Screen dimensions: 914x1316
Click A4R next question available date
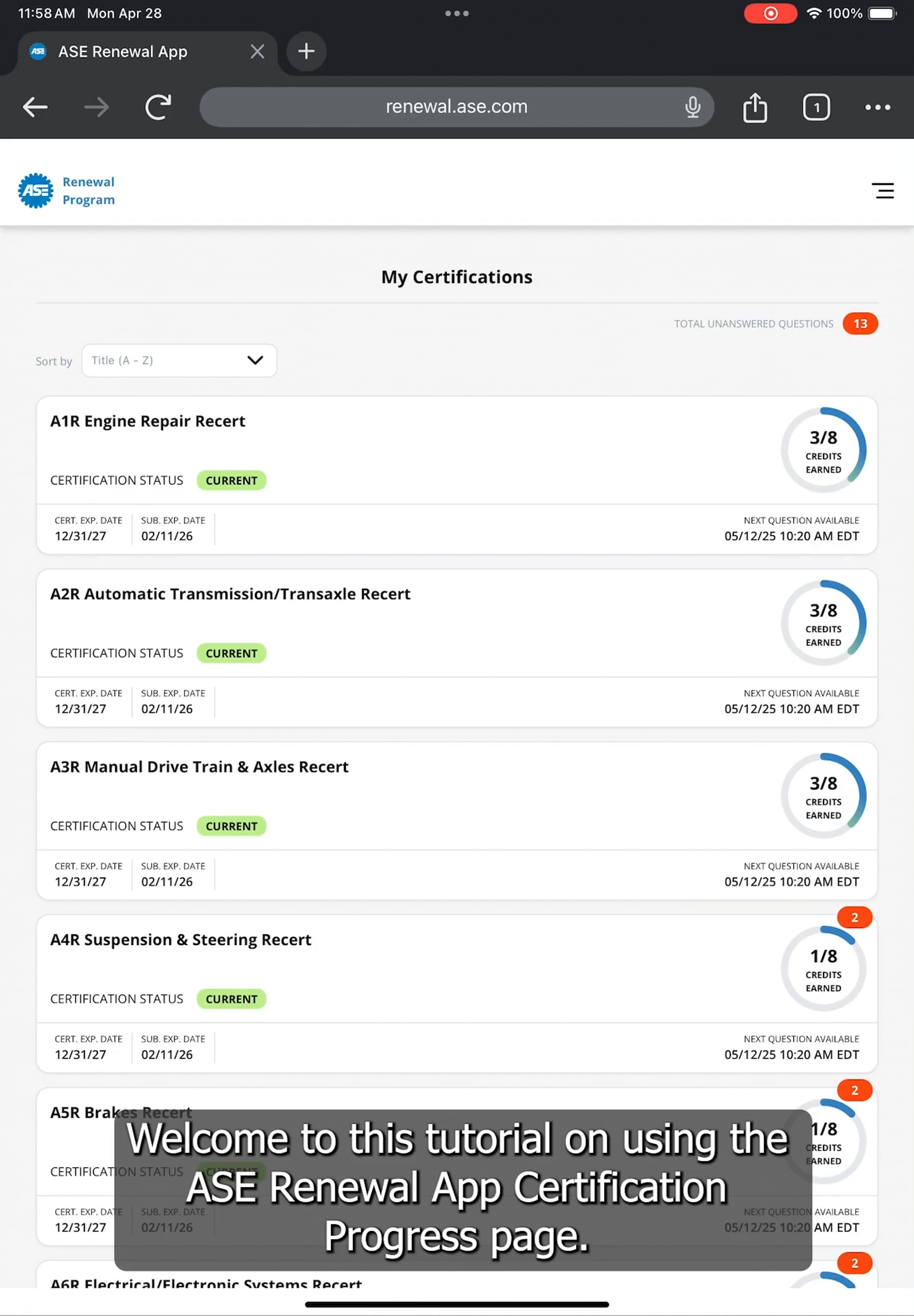tap(791, 1055)
